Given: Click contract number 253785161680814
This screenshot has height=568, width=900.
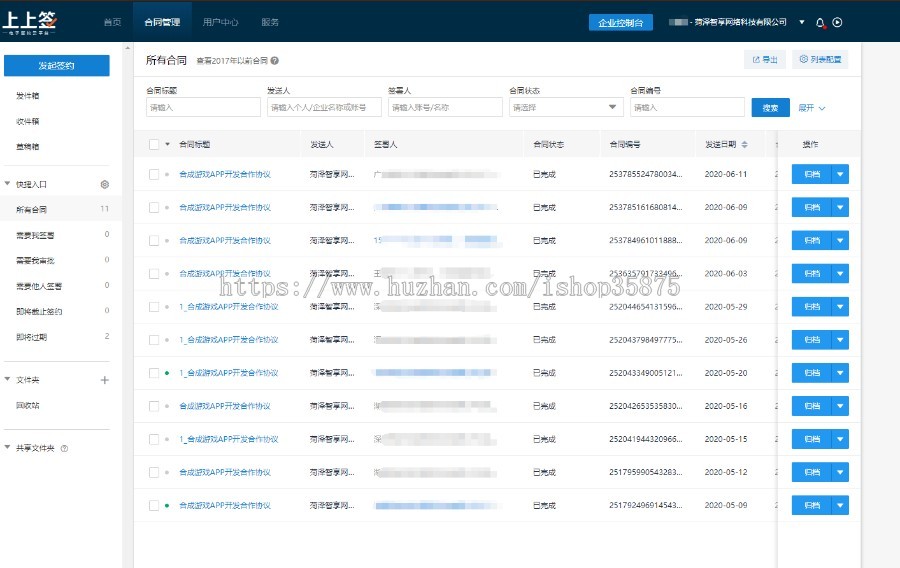Looking at the screenshot, I should click(x=646, y=207).
